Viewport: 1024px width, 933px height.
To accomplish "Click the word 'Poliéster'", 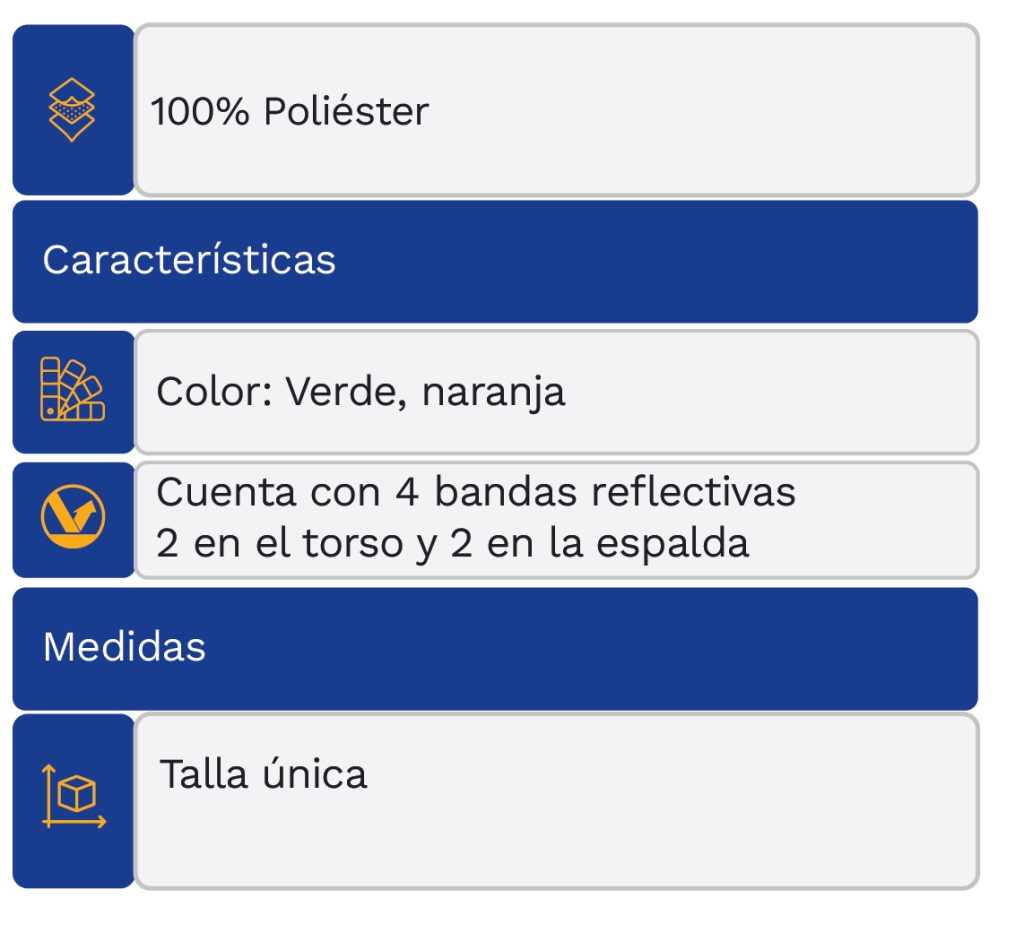I will tap(345, 112).
